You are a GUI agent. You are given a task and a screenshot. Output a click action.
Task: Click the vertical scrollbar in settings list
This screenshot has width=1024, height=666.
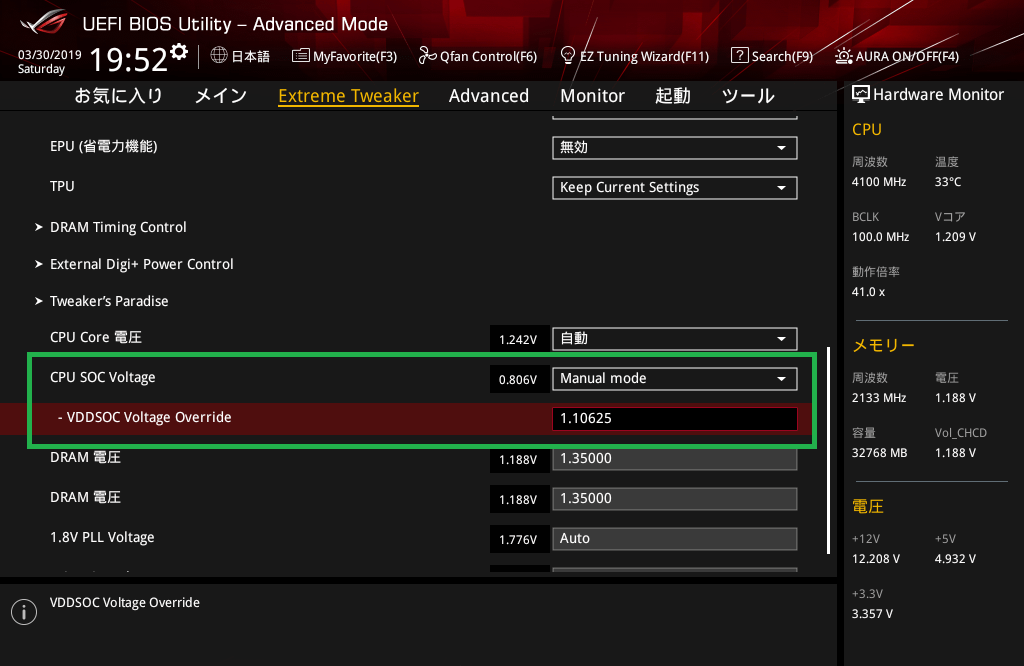pyautogui.click(x=828, y=450)
